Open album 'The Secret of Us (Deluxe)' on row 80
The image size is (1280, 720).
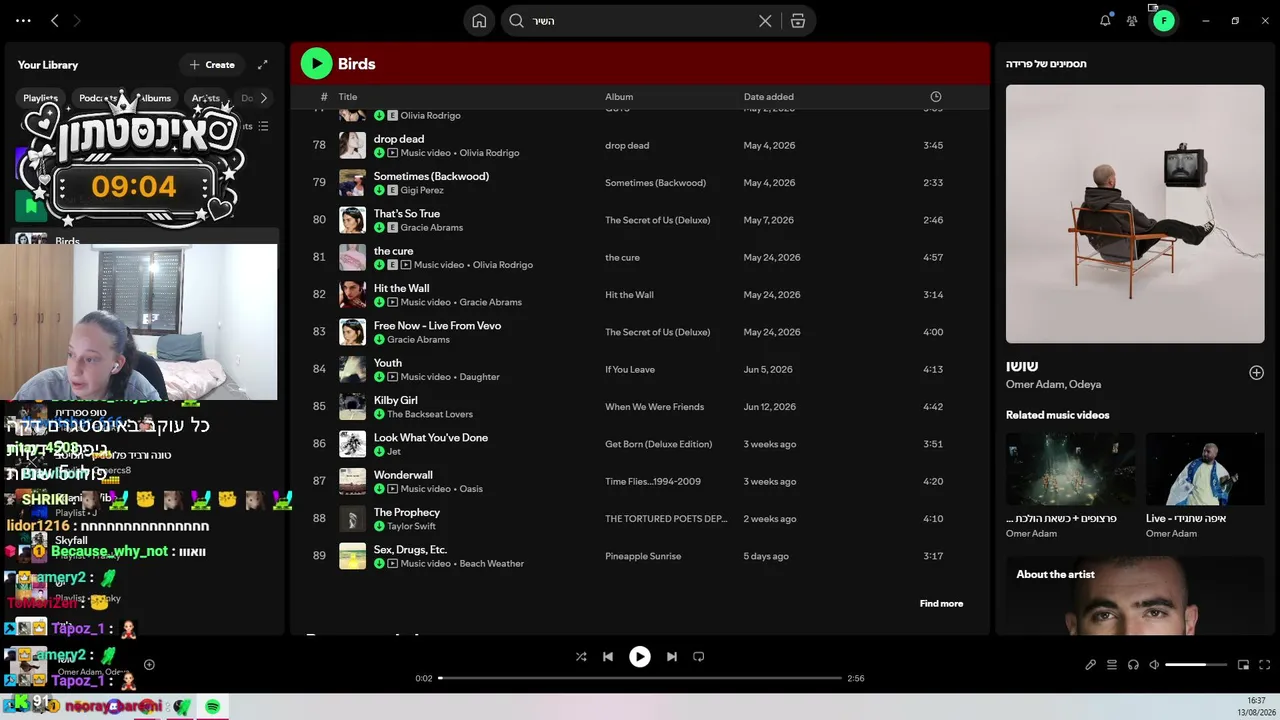pyautogui.click(x=657, y=220)
